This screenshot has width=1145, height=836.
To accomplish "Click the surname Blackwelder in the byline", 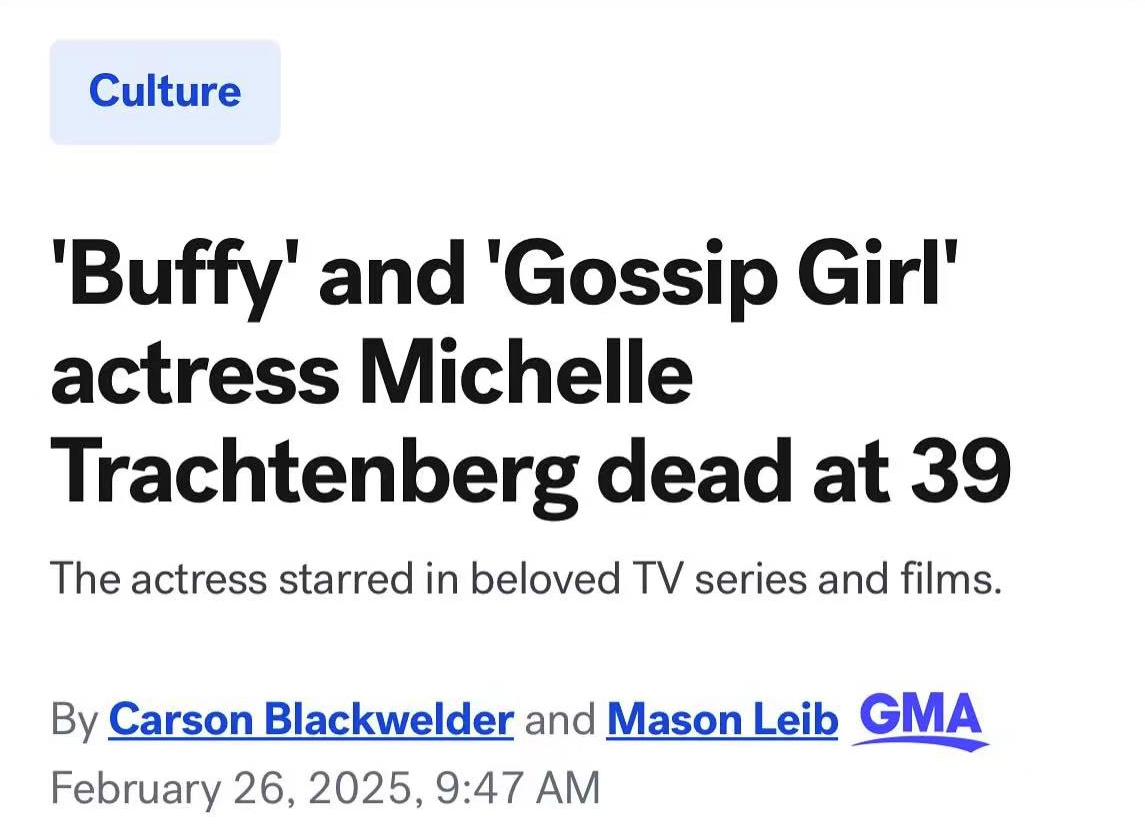I will click(388, 720).
